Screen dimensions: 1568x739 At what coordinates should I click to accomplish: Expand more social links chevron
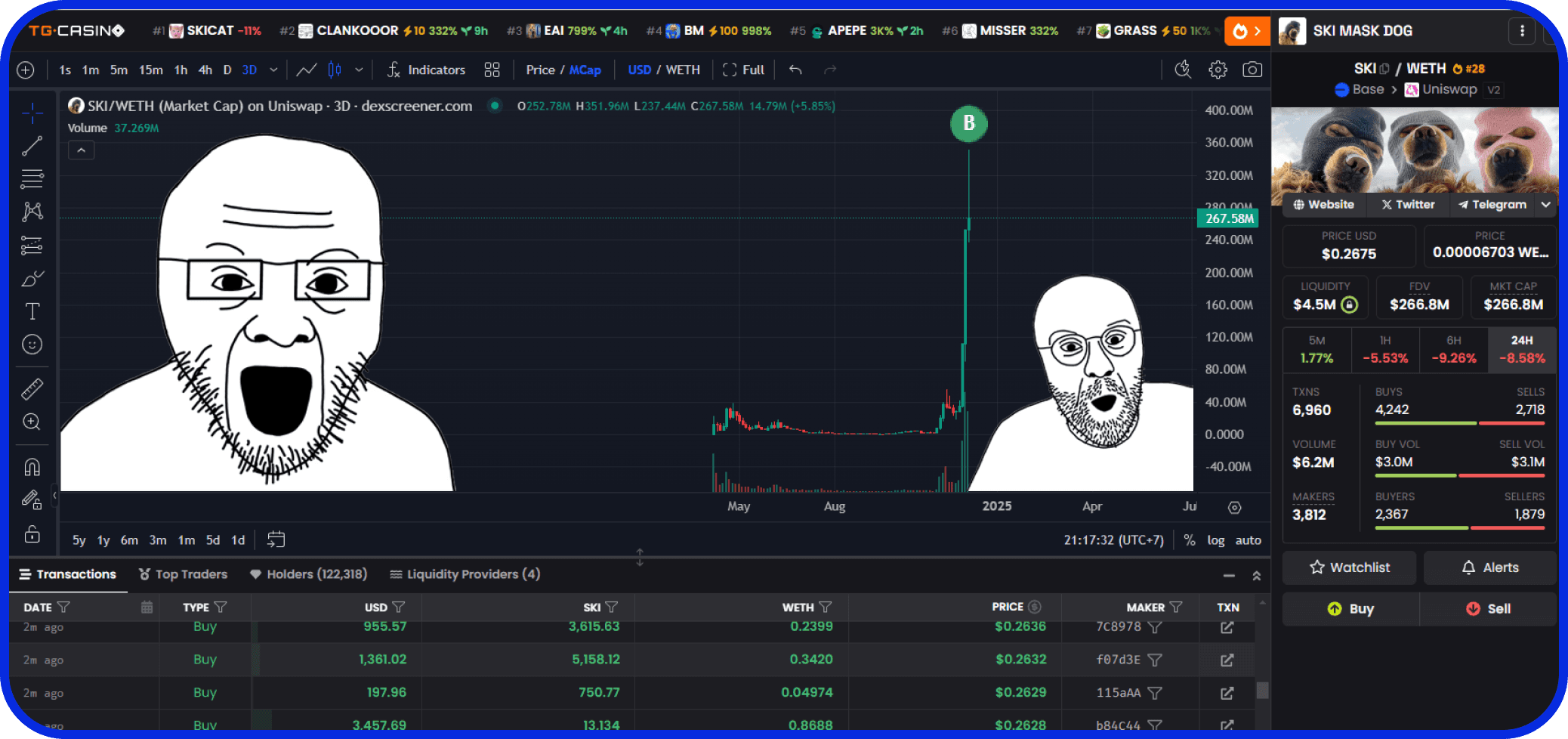[x=1546, y=205]
